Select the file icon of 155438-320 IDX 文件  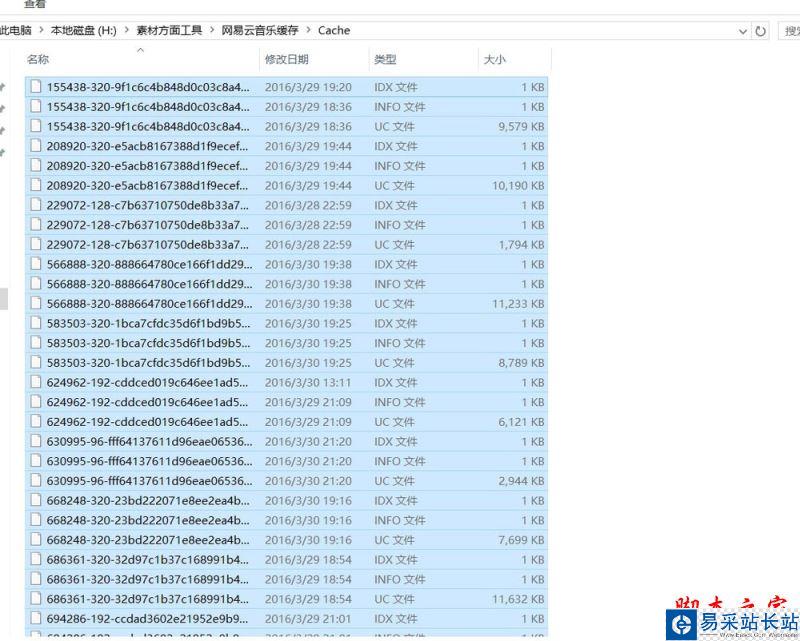click(x=35, y=87)
